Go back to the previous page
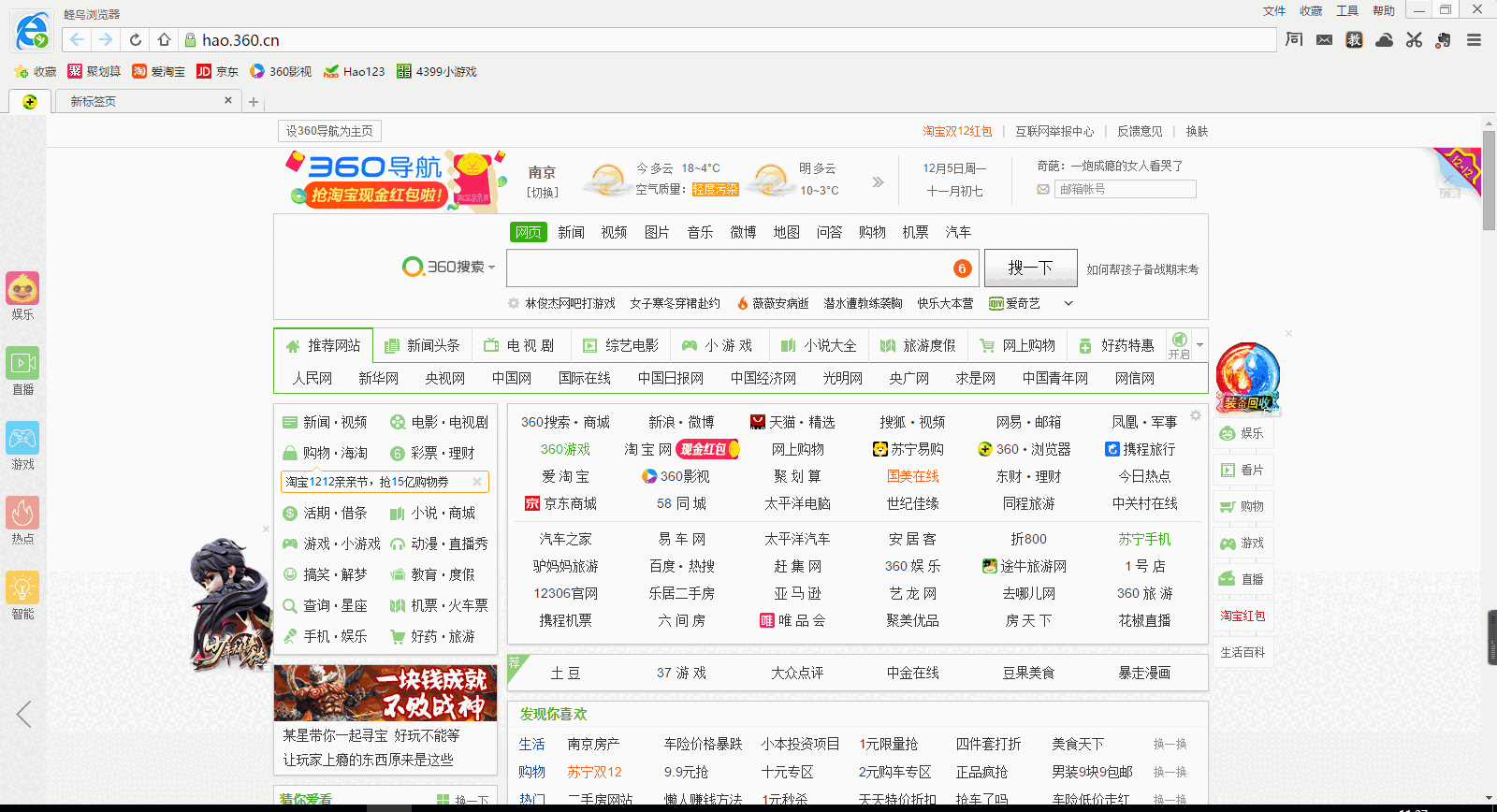Screen dimensions: 1497x812 coord(78,39)
